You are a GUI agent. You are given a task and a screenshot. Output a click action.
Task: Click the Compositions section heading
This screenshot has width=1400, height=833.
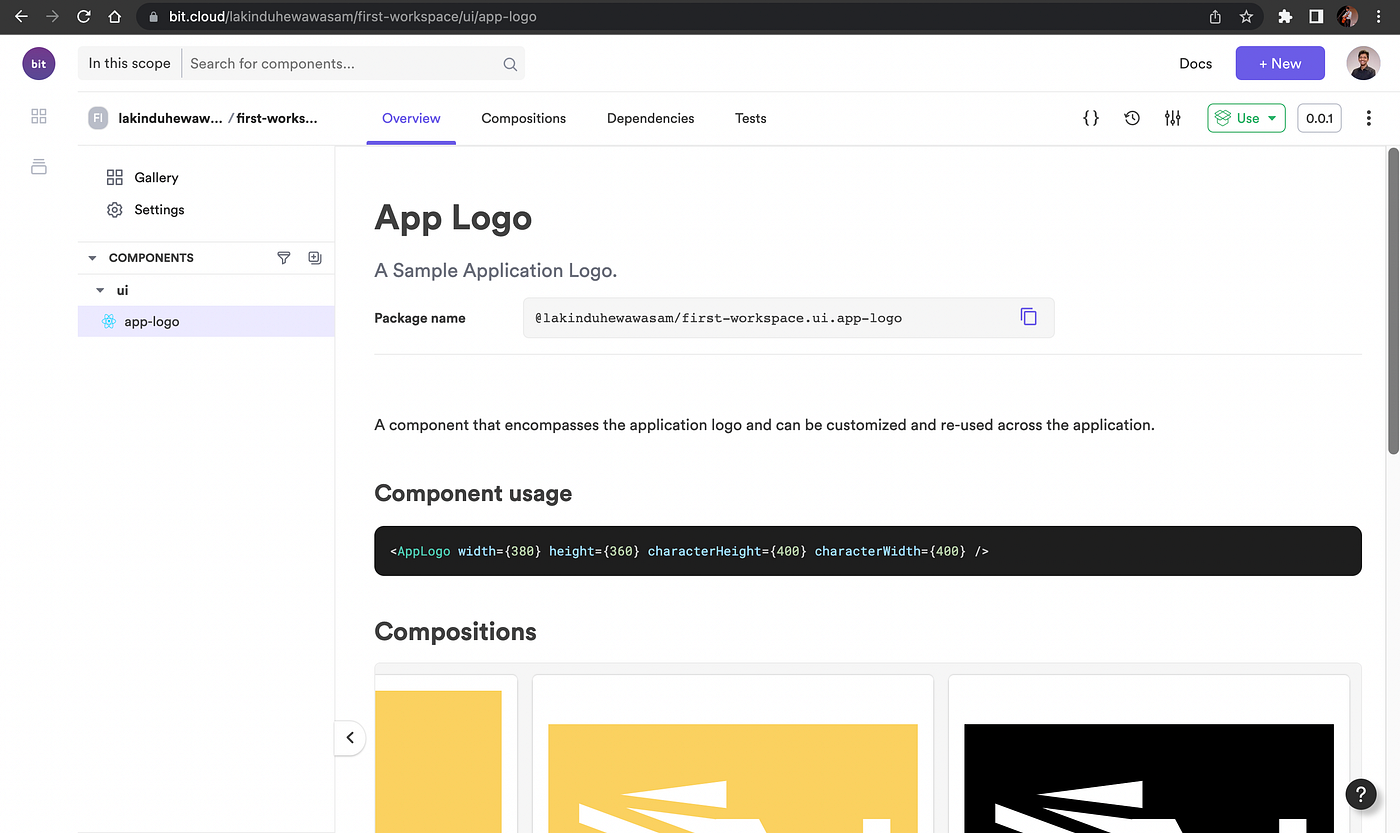455,632
